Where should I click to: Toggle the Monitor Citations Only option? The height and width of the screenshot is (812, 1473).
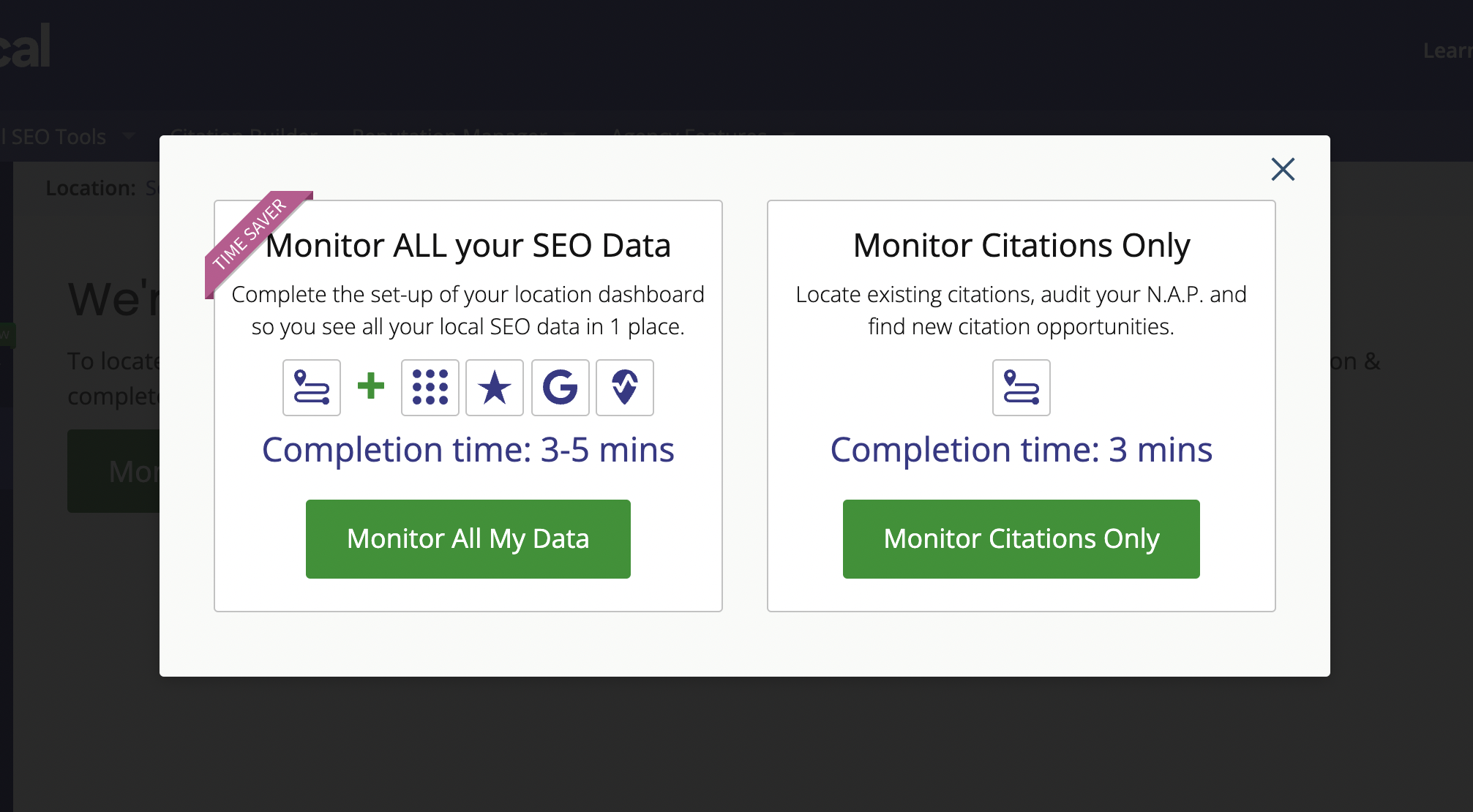coord(1022,538)
